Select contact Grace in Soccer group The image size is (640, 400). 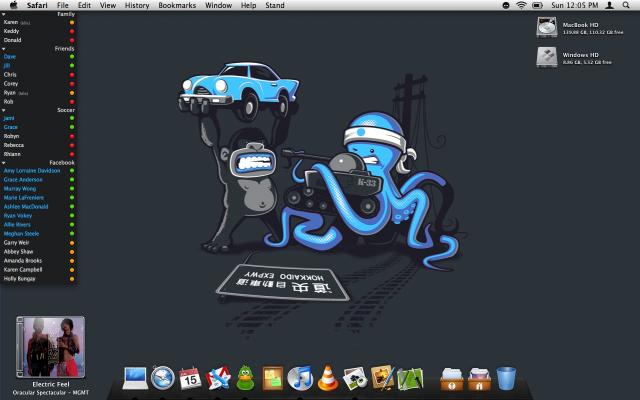tap(39, 127)
